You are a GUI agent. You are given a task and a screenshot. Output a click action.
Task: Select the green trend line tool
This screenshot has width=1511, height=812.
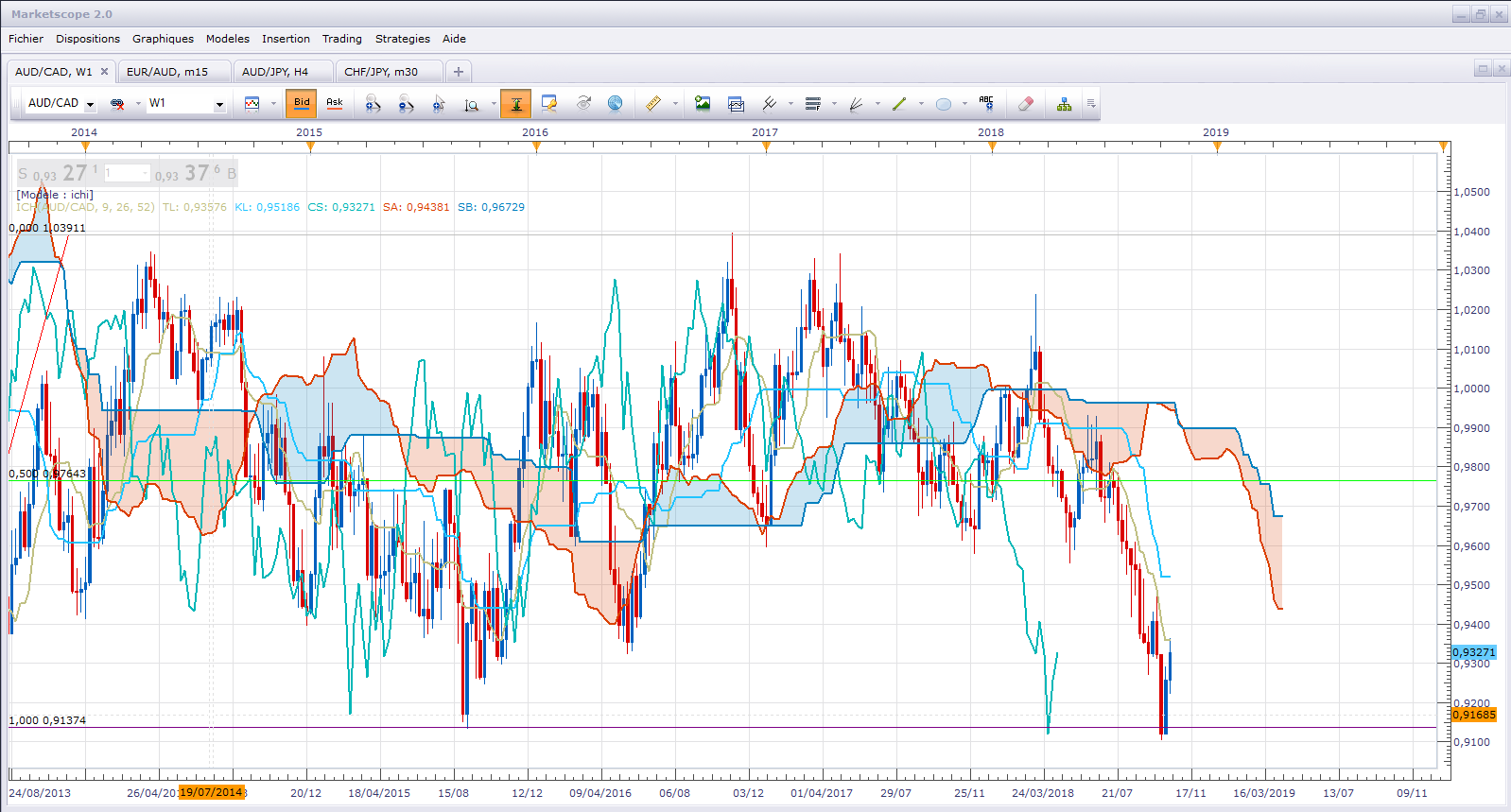899,104
